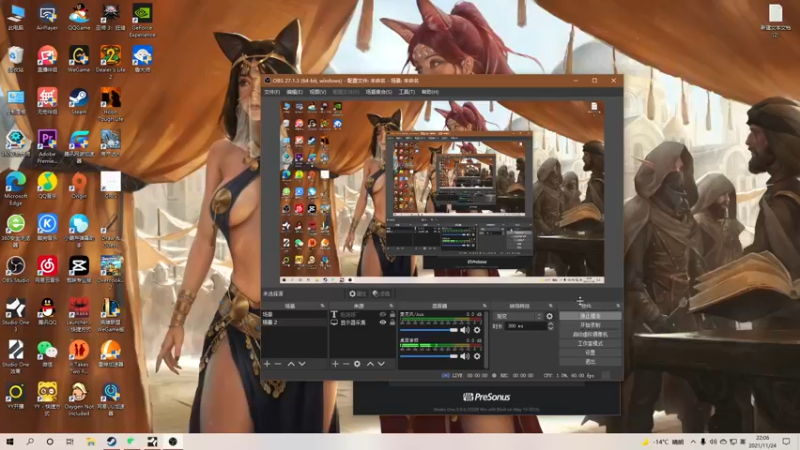Open the Adobe Premiere desktop shortcut
Screen dimensions: 800x450
click(47, 147)
